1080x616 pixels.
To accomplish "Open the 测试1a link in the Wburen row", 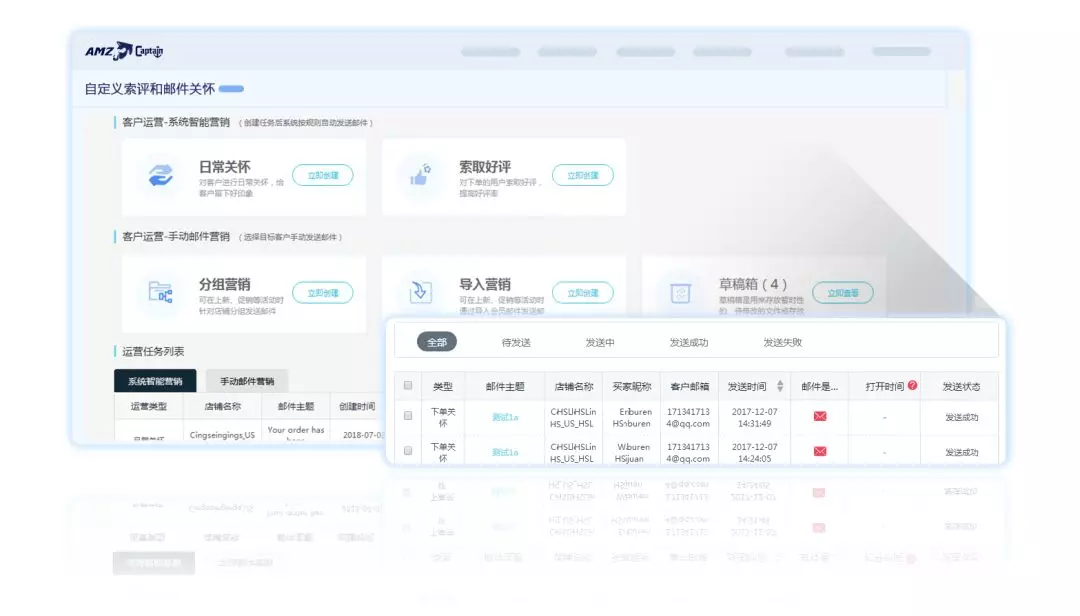I will tap(505, 452).
